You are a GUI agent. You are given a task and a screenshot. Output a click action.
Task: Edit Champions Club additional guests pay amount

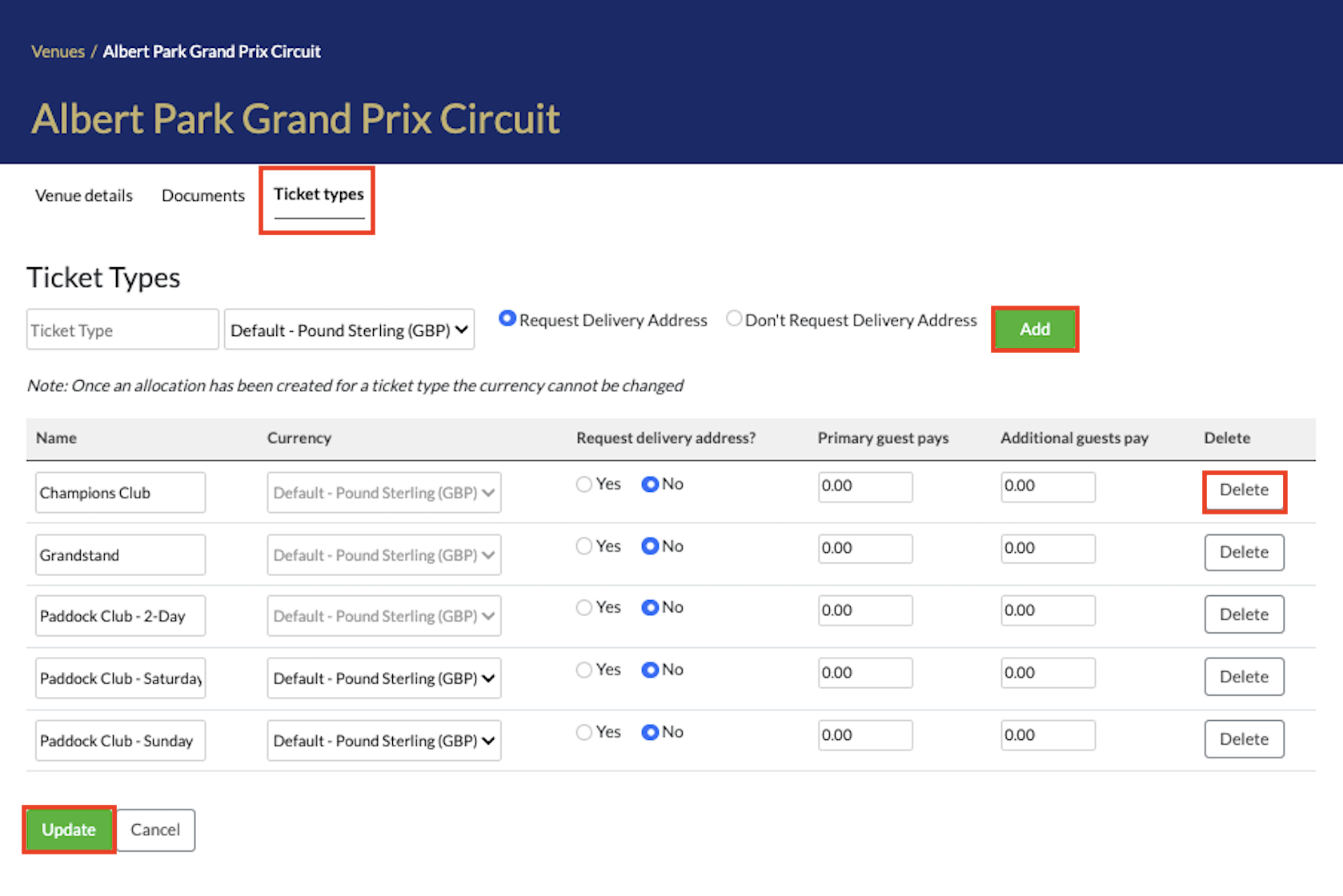pos(1048,486)
